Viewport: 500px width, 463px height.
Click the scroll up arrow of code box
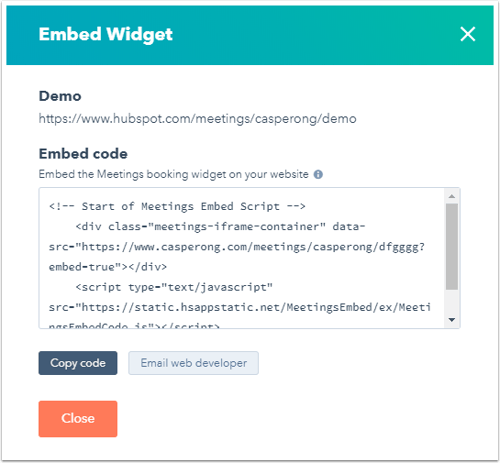tap(452, 196)
